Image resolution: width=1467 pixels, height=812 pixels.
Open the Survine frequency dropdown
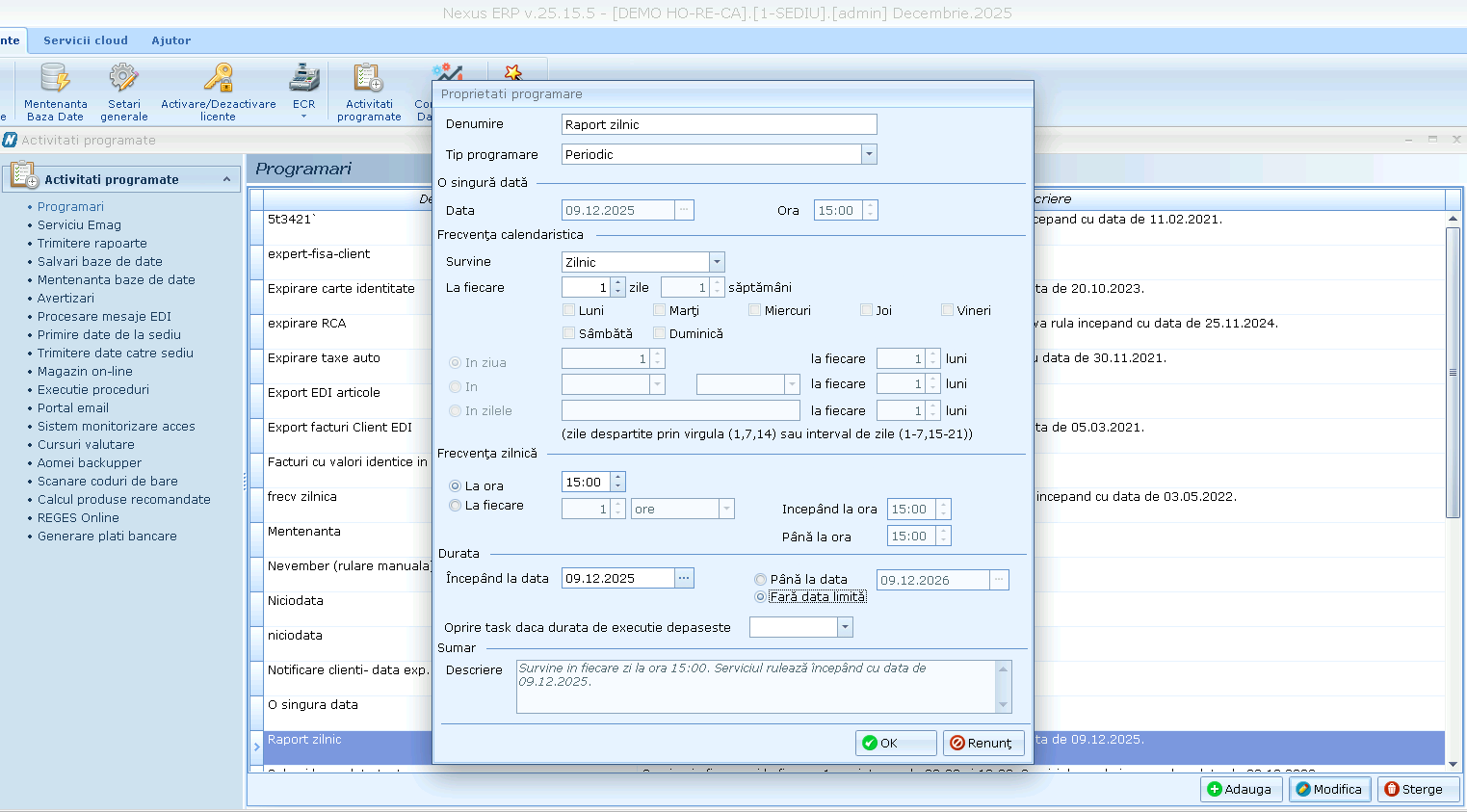[717, 262]
